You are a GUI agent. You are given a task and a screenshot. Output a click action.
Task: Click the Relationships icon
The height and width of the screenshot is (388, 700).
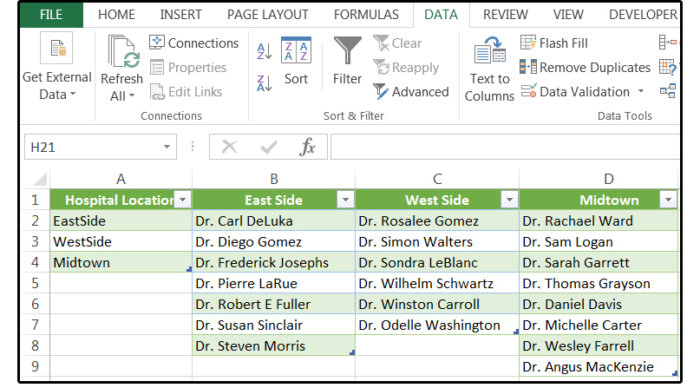tap(668, 91)
